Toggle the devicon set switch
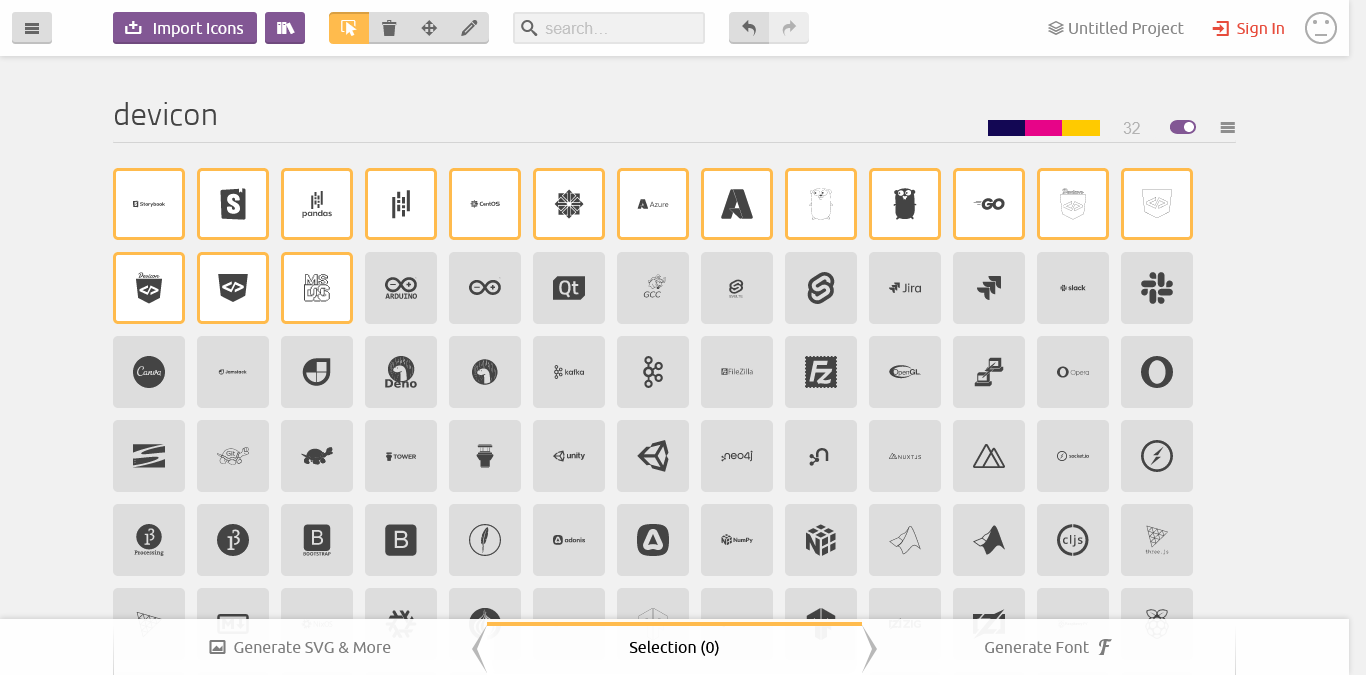1366x675 pixels. [x=1183, y=127]
